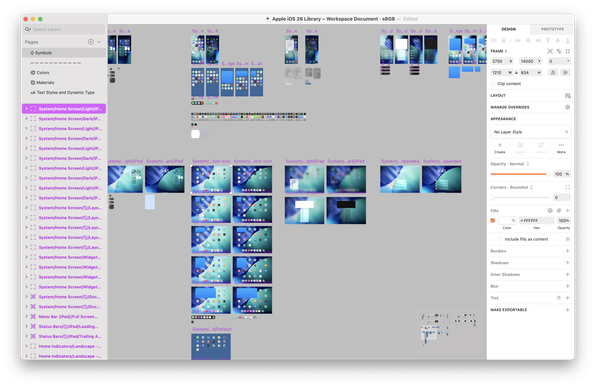Viewport: 595px width, 387px height.
Task: Expand the Status Bars iPad/Trailing layer
Action: click(26, 336)
